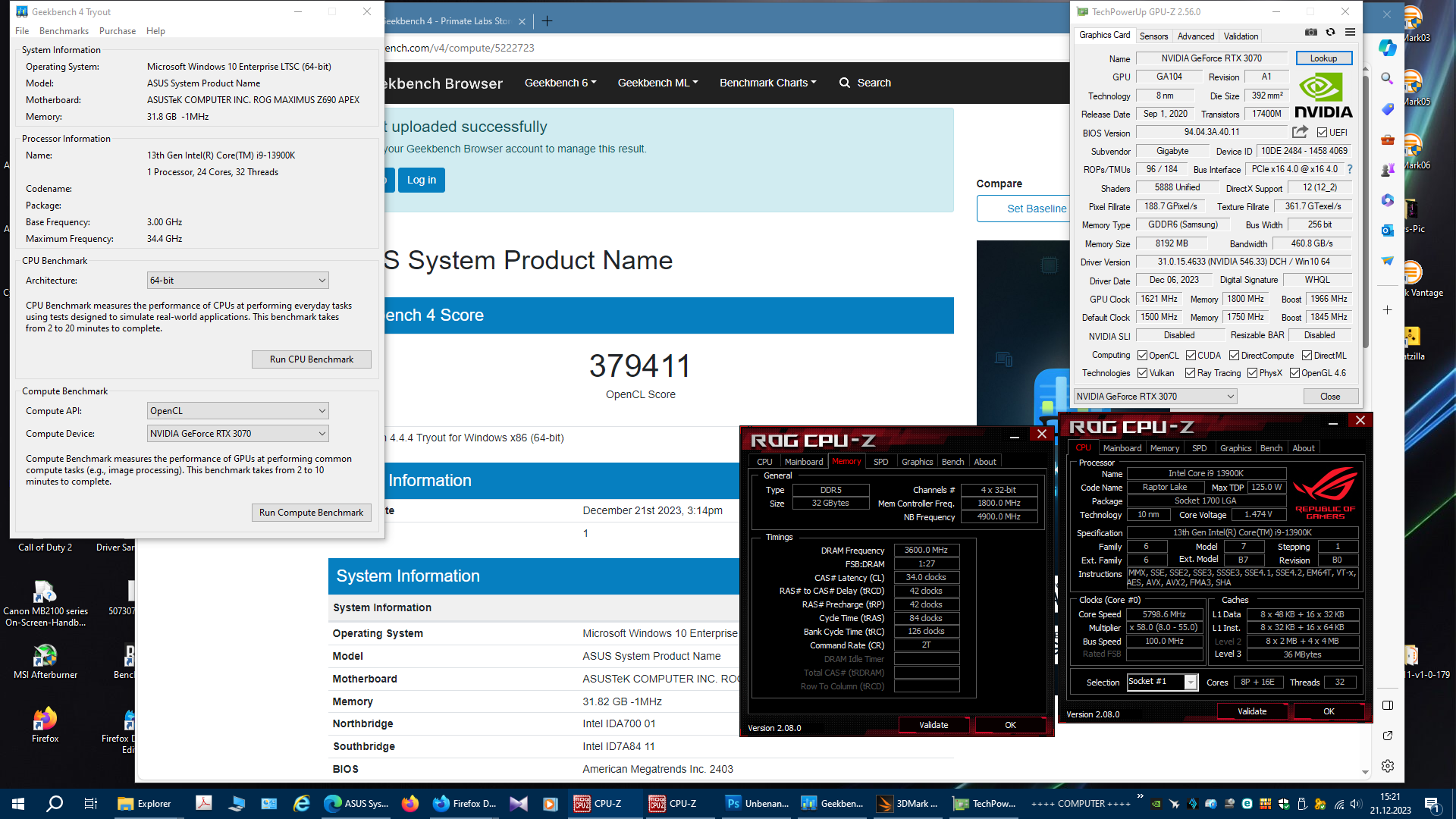The width and height of the screenshot is (1456, 819).
Task: Switch to the Advanced tab in GPU-Z
Action: pyautogui.click(x=1196, y=36)
